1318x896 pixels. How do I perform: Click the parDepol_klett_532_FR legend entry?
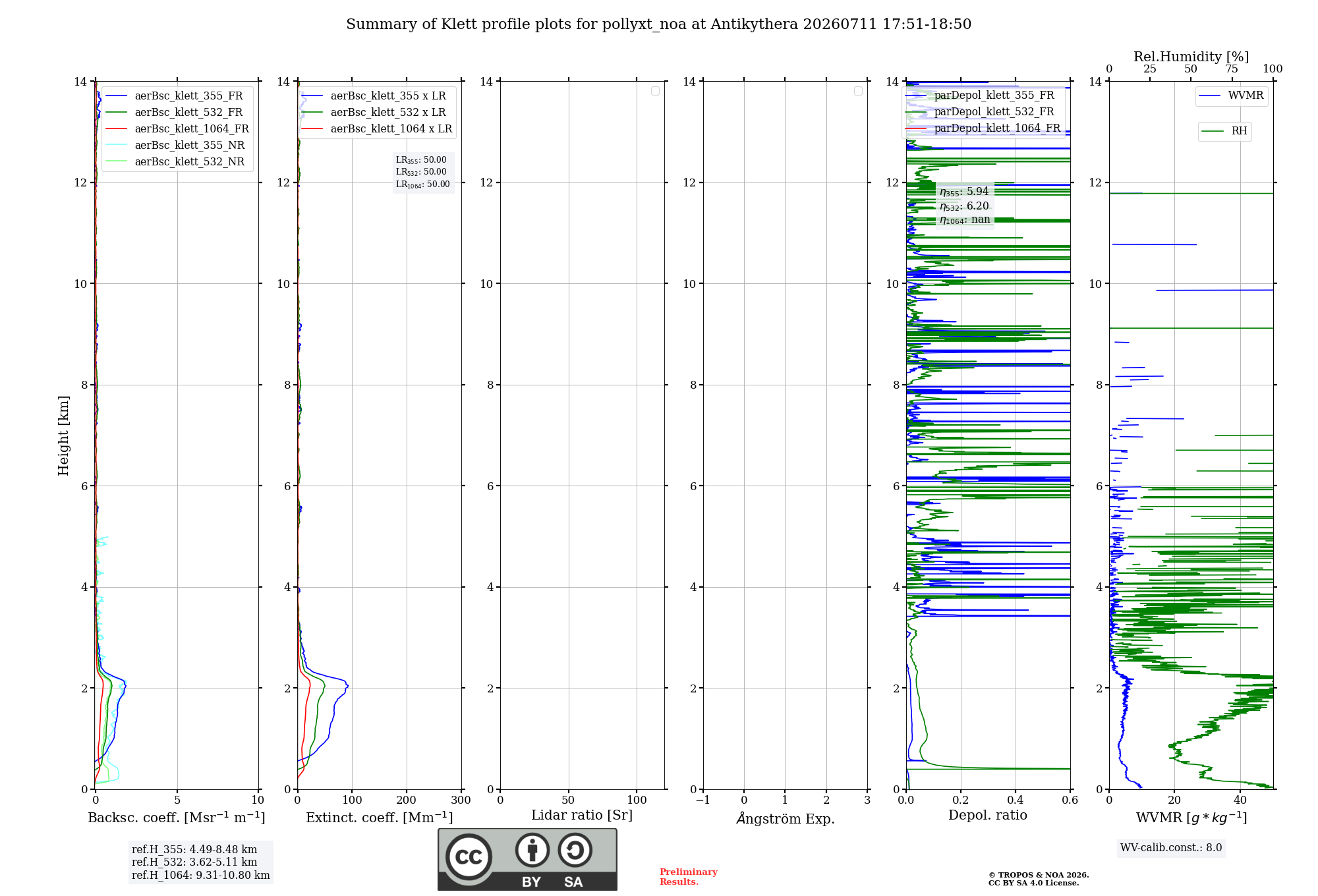pyautogui.click(x=983, y=112)
